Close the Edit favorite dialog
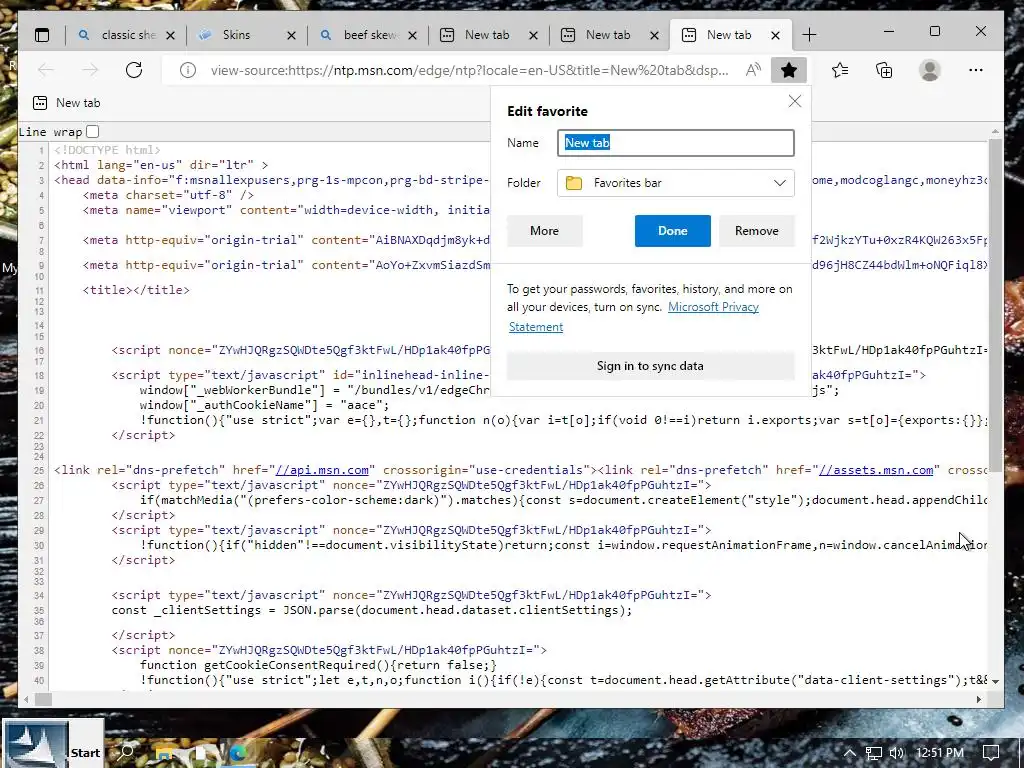This screenshot has width=1024, height=768. point(795,101)
